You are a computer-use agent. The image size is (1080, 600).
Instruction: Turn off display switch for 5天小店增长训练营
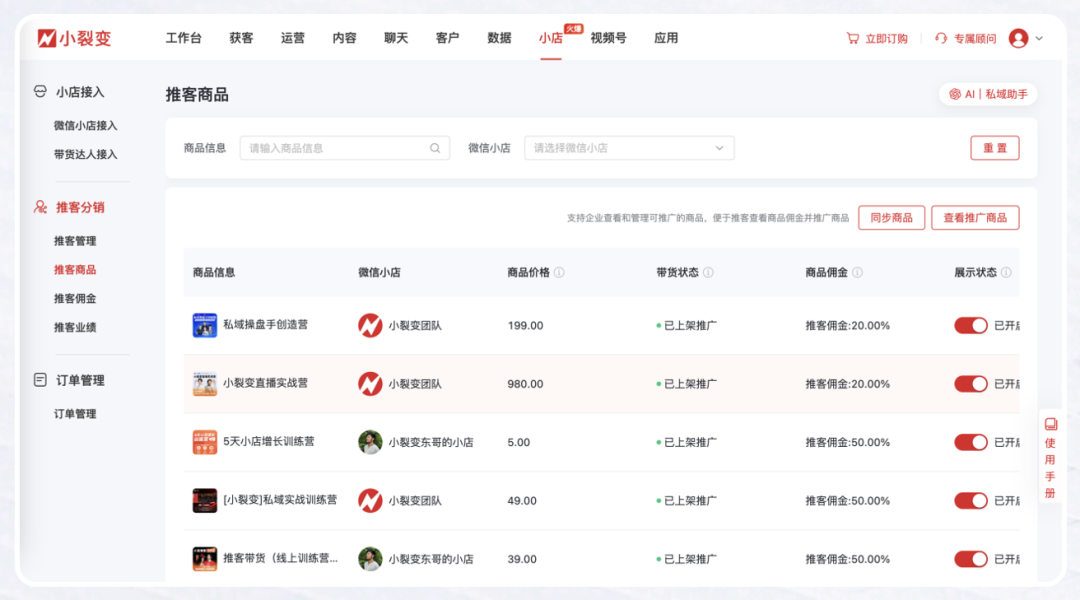click(x=970, y=442)
